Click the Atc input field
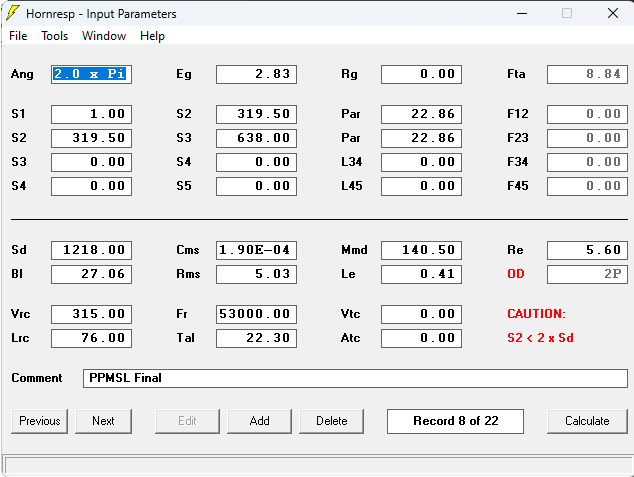 pos(421,338)
